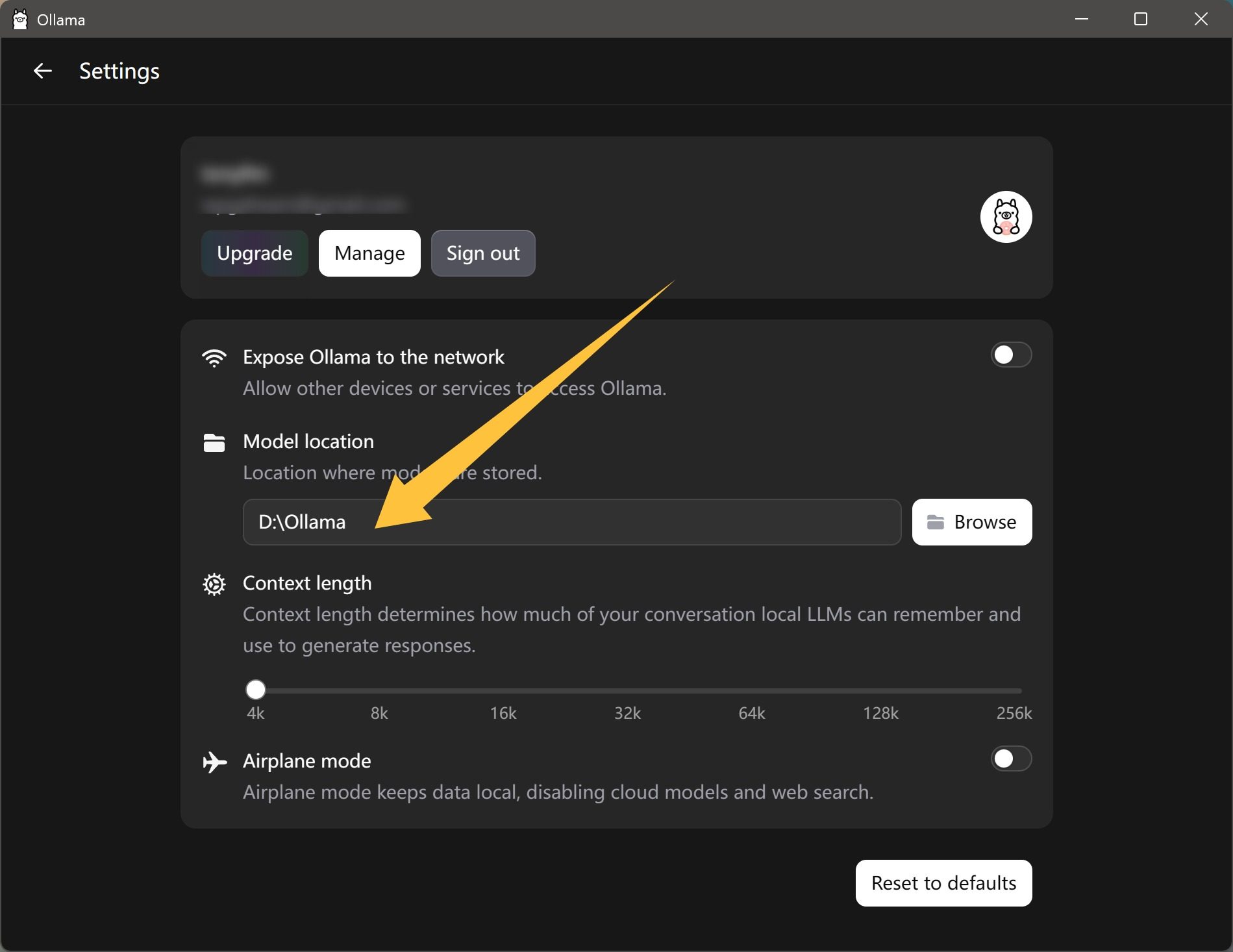The image size is (1233, 952).
Task: Click the Wi-Fi network exposure icon
Action: (214, 358)
